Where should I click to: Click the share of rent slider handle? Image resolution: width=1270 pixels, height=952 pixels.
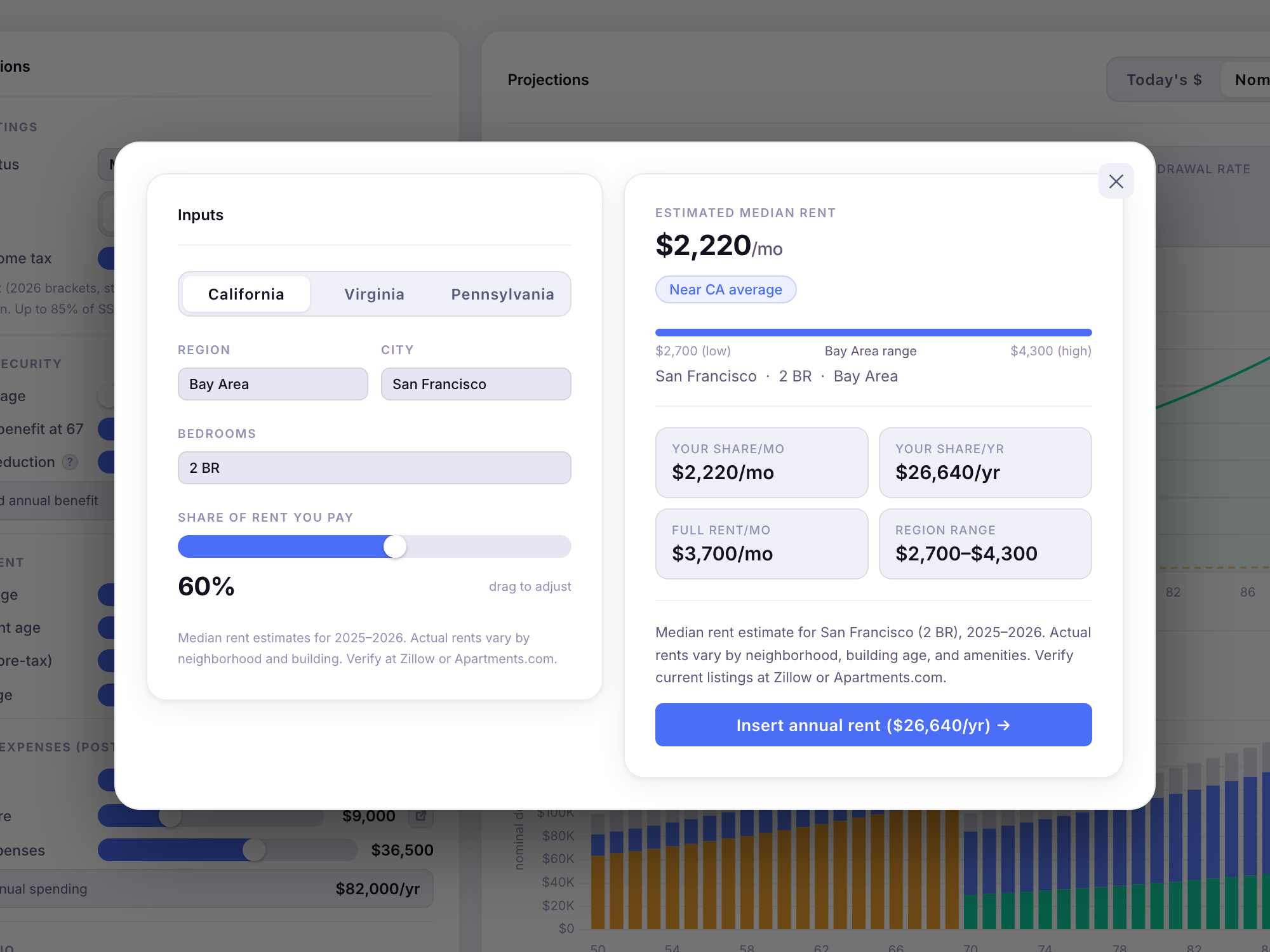coord(395,546)
